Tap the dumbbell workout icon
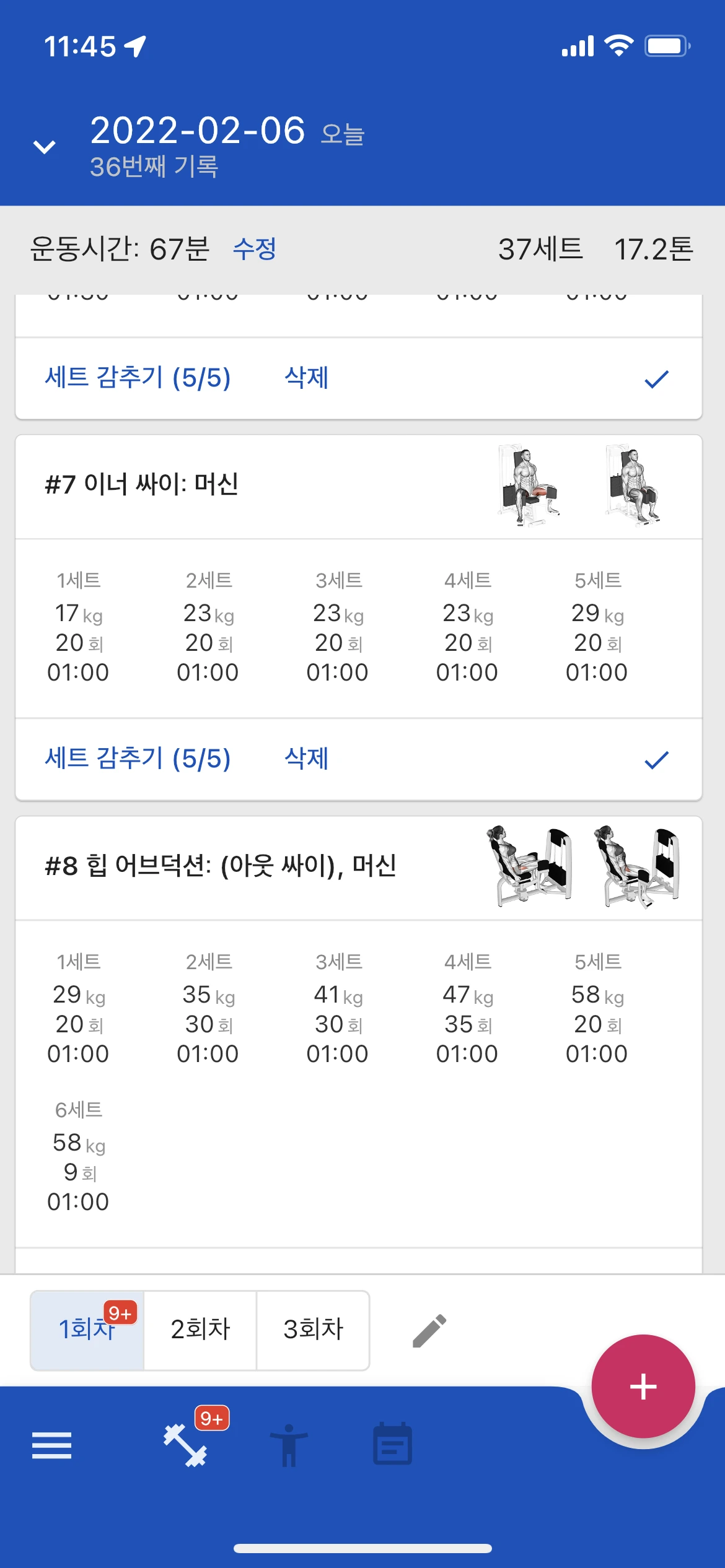The height and width of the screenshot is (1568, 725). (185, 1445)
